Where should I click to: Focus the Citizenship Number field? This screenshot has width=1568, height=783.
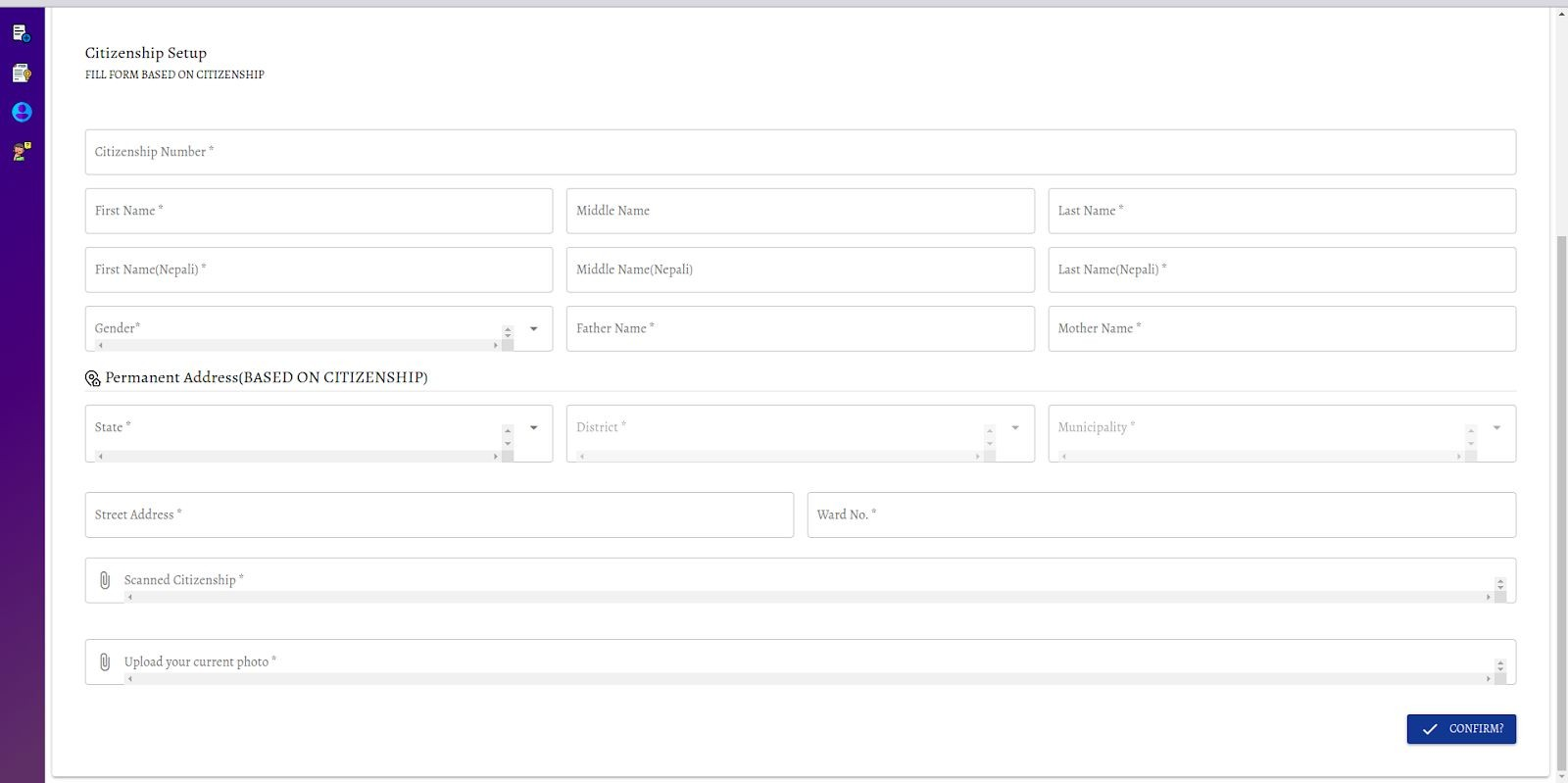coord(800,152)
